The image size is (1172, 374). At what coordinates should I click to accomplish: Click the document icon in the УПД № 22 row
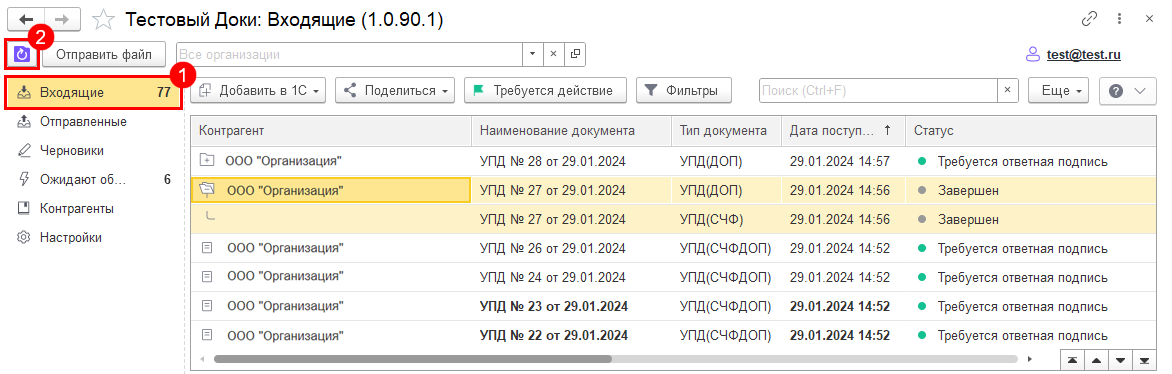pos(208,334)
